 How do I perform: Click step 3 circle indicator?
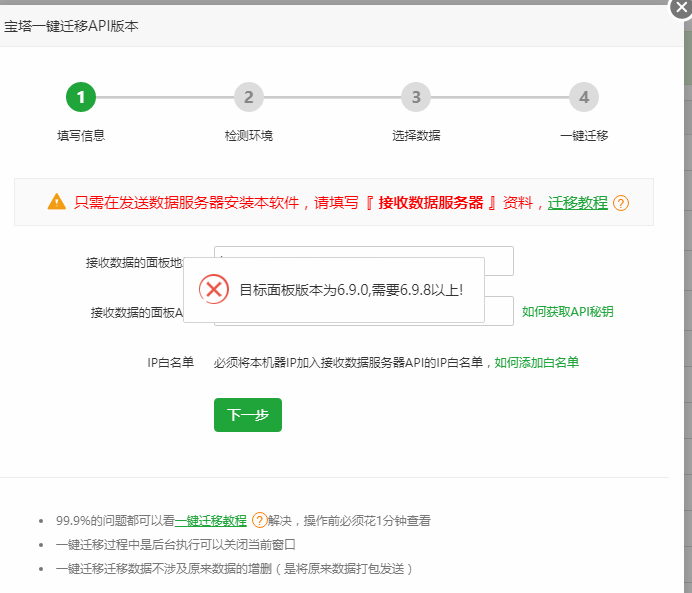[x=416, y=97]
